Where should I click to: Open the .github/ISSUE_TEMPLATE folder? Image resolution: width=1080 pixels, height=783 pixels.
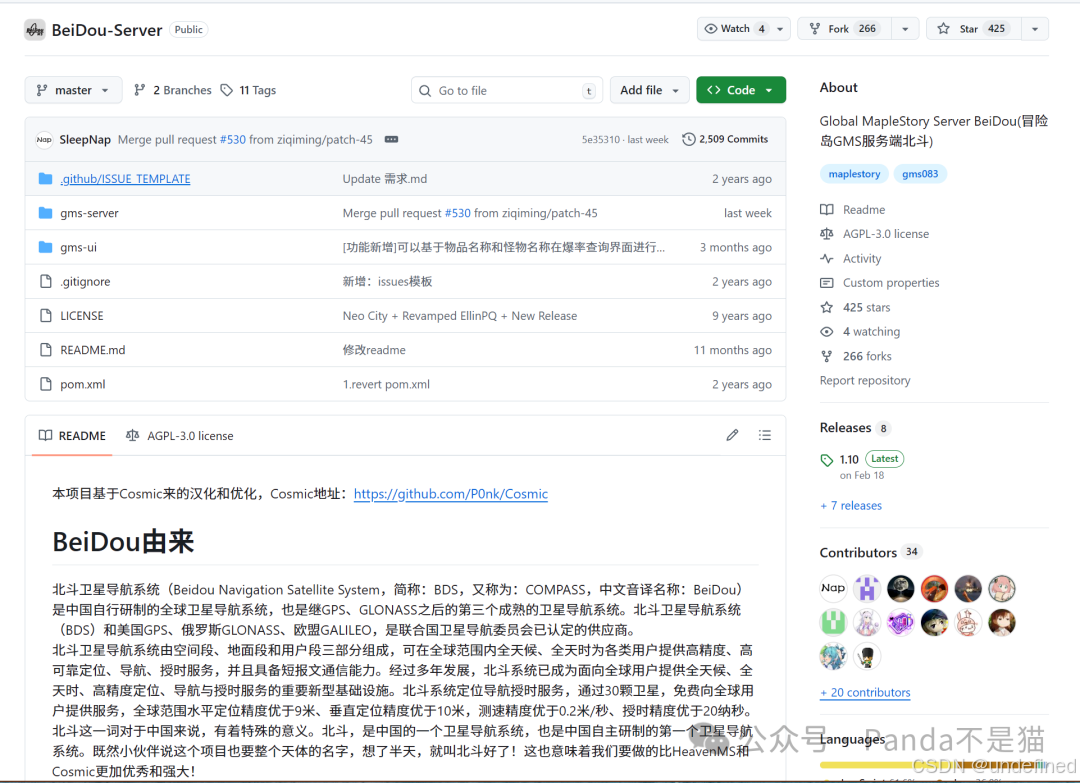[x=125, y=179]
